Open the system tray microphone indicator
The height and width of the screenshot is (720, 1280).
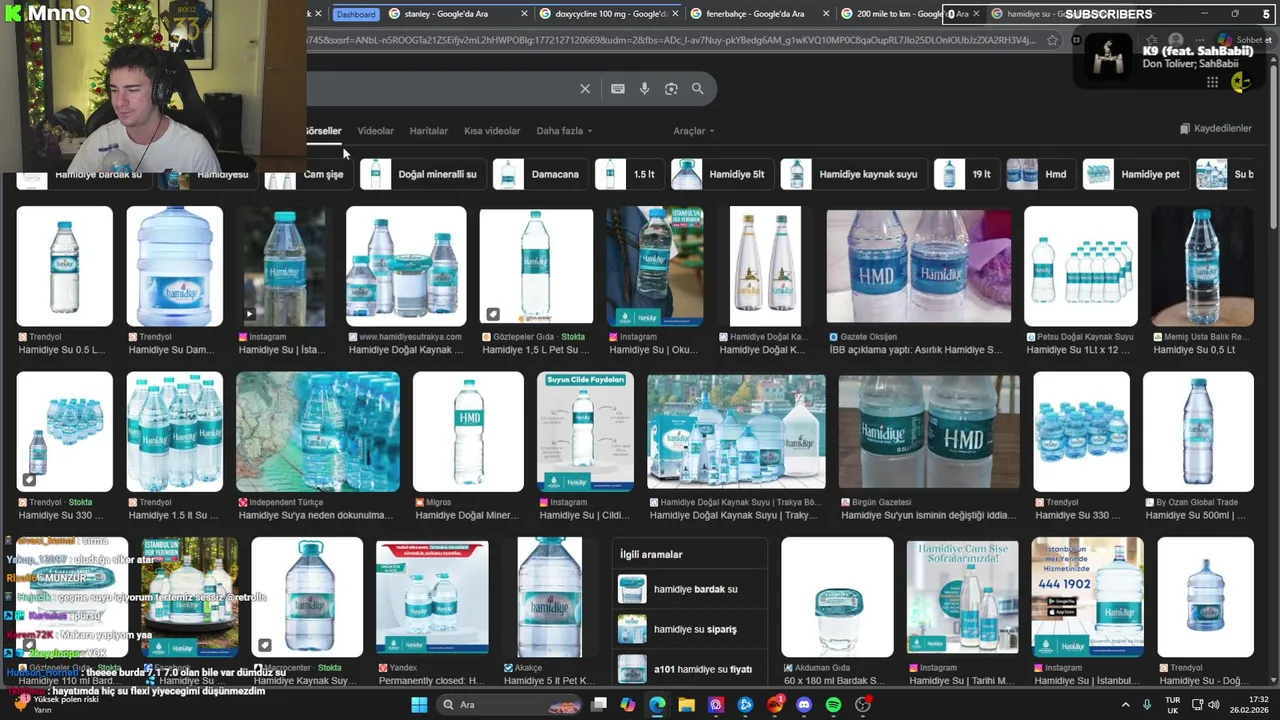[x=1147, y=705]
